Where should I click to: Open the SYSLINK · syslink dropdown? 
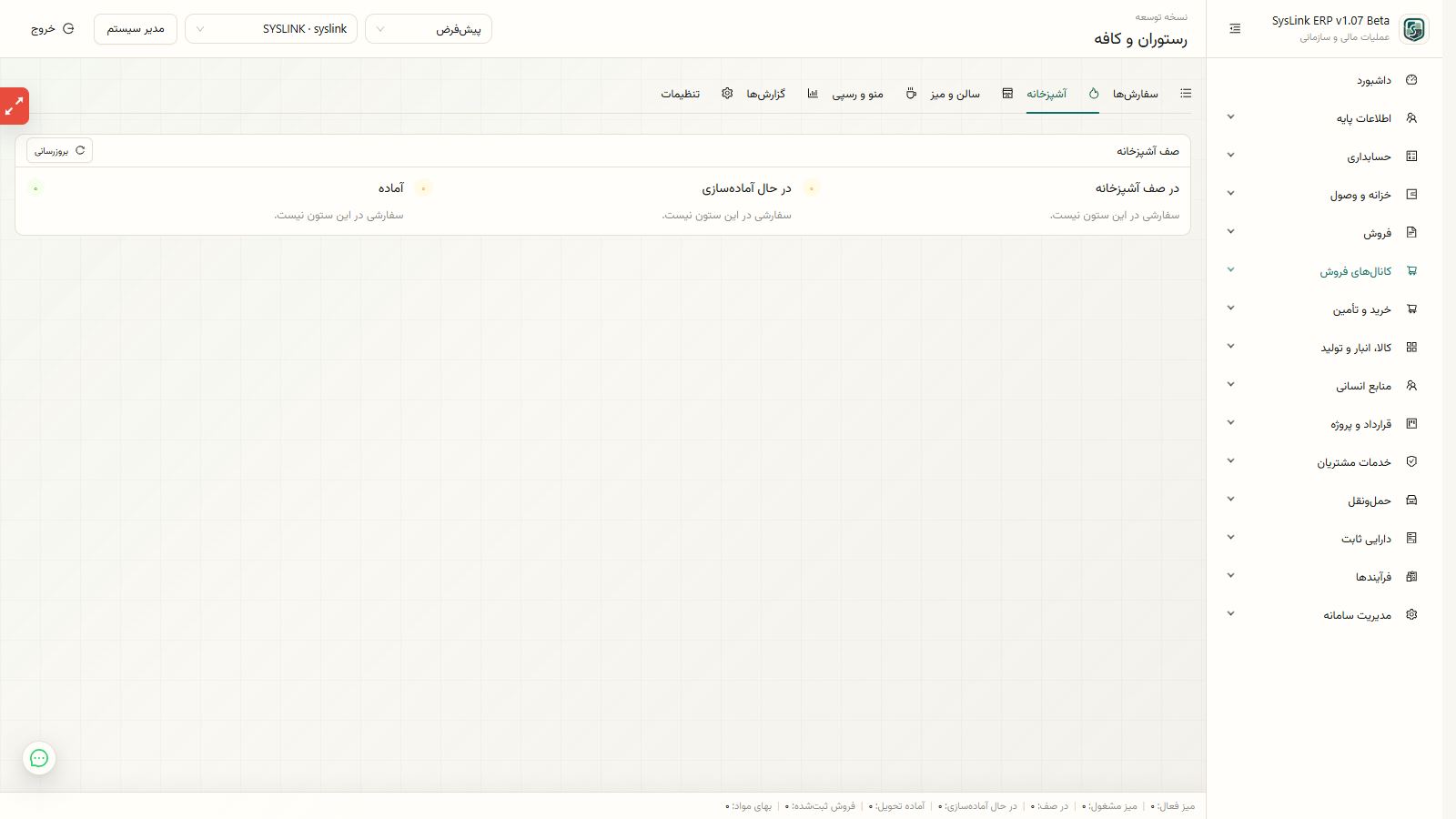[x=271, y=29]
